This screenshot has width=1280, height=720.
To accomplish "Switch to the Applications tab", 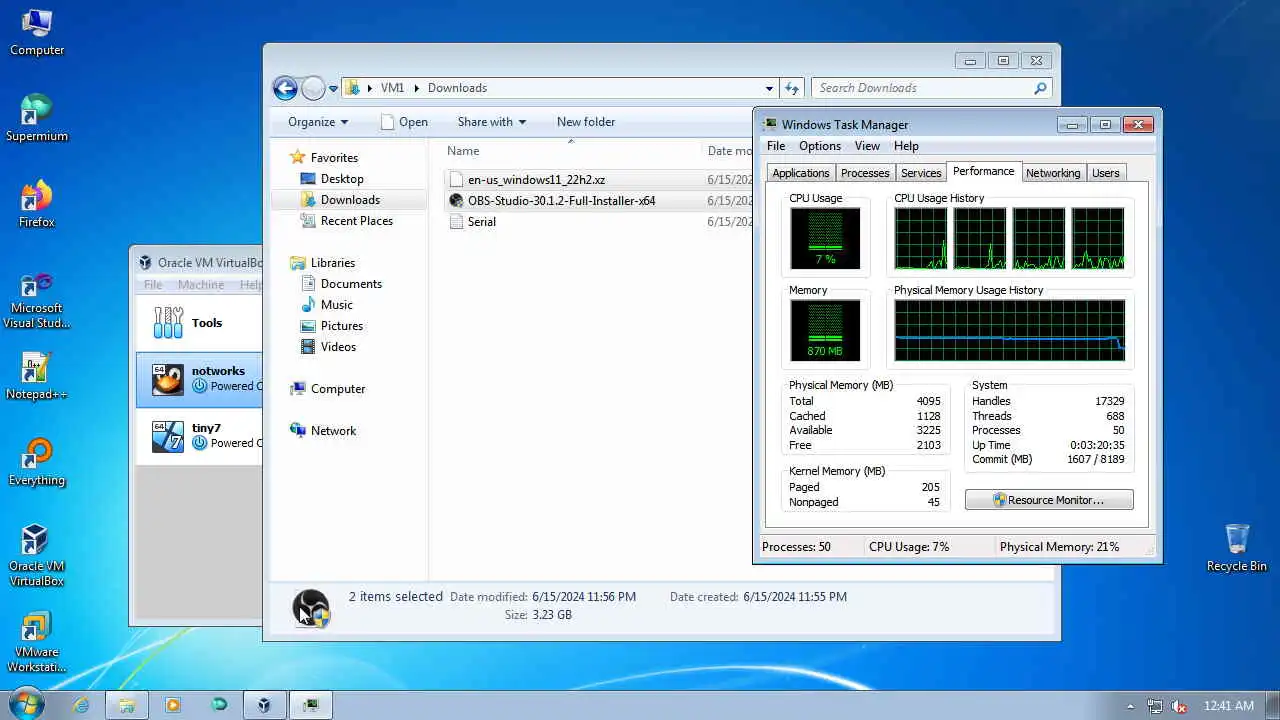I will [x=801, y=173].
